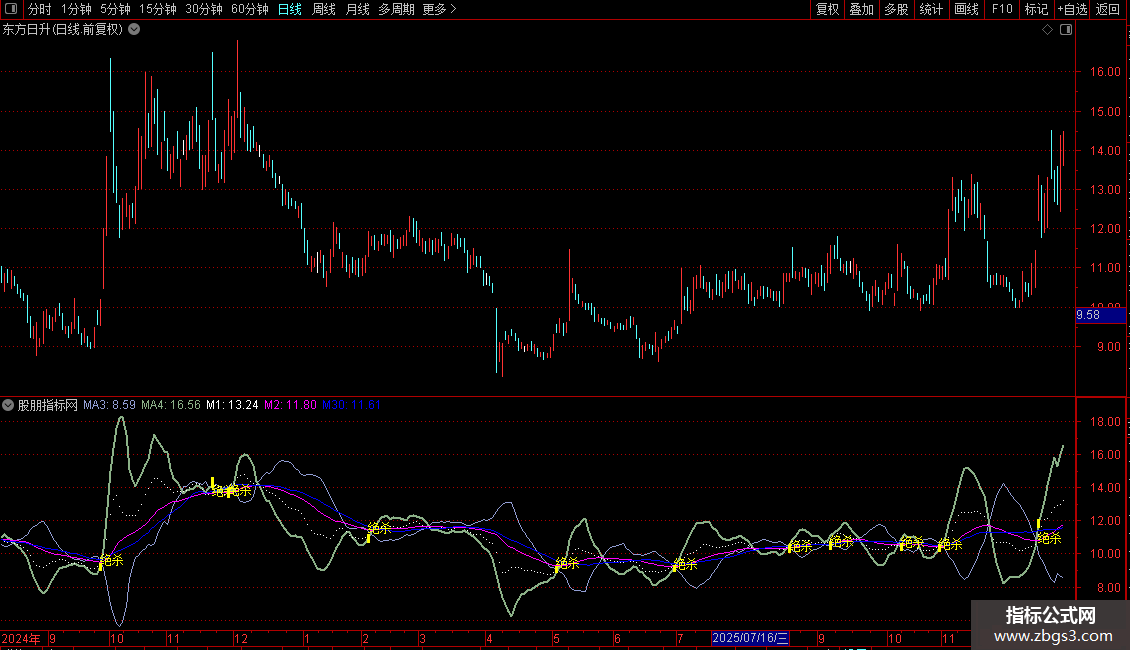Click the 绝杀 signal near May

(x=567, y=563)
